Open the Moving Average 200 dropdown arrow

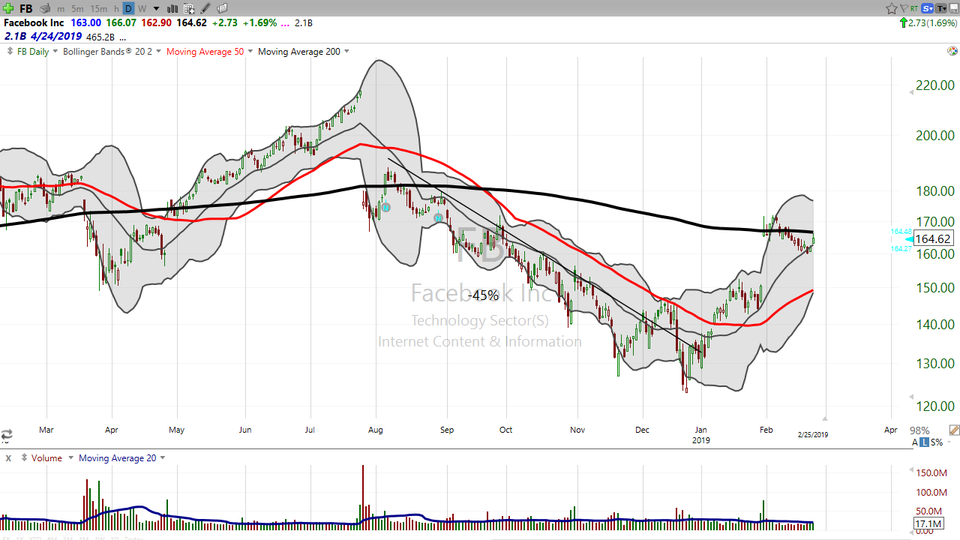[347, 51]
